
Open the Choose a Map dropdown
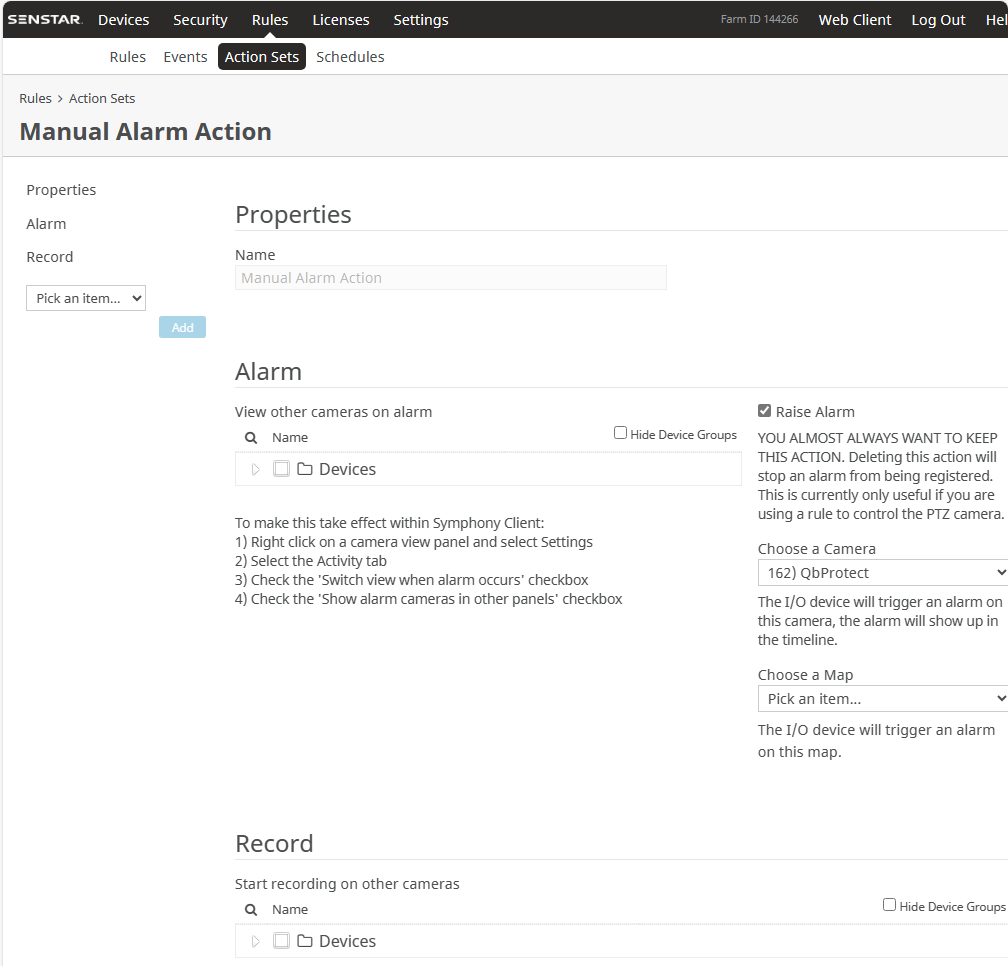882,699
